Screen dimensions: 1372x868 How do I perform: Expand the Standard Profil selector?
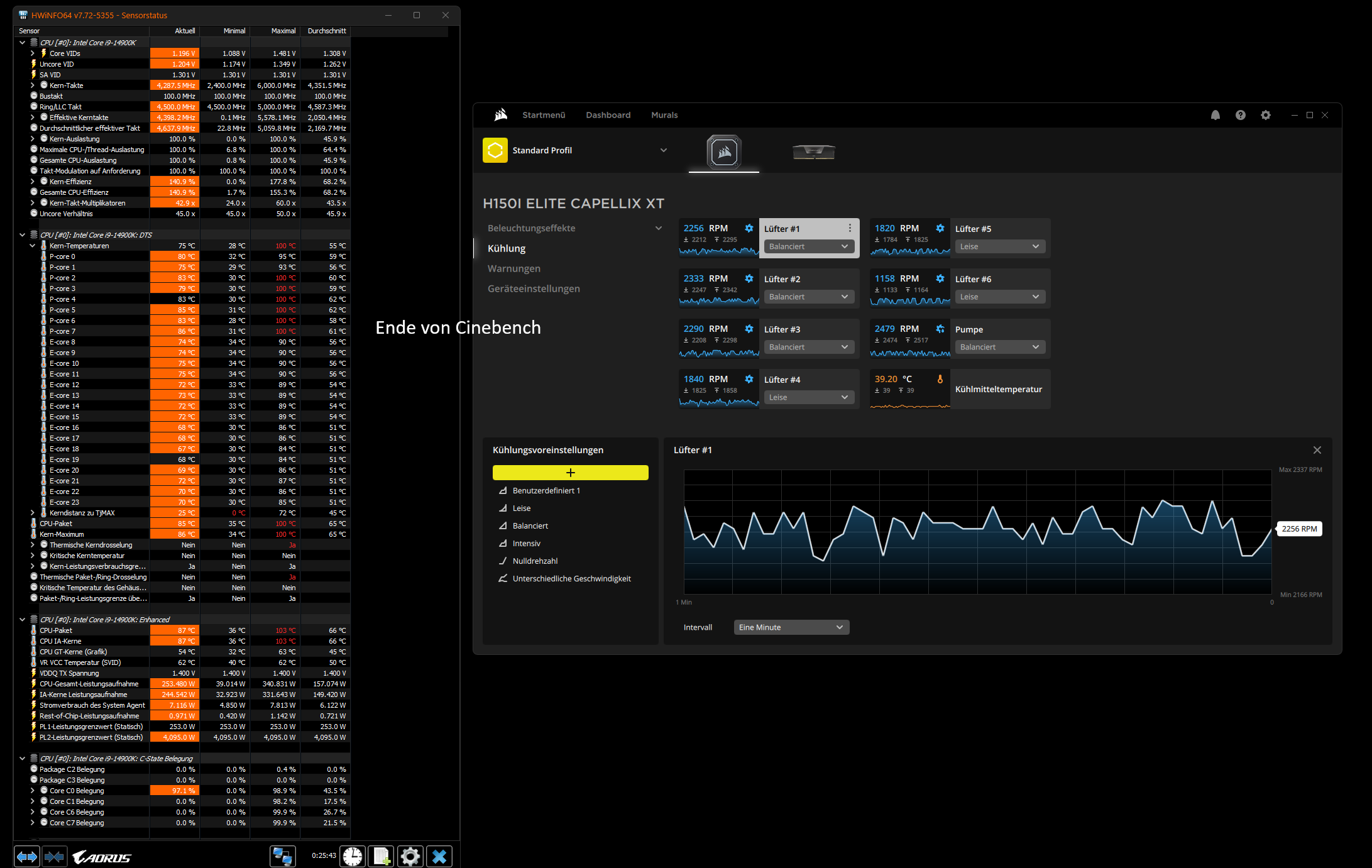pos(663,150)
